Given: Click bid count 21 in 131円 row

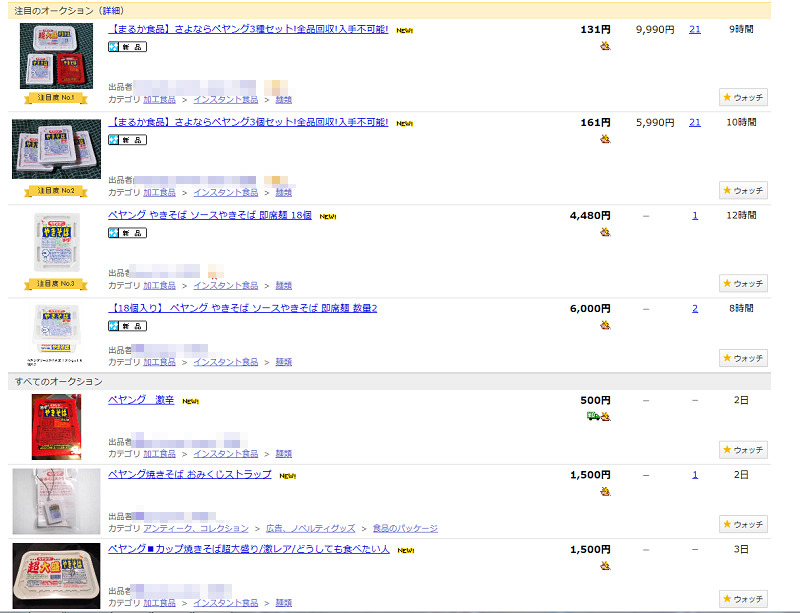Looking at the screenshot, I should [x=695, y=30].
